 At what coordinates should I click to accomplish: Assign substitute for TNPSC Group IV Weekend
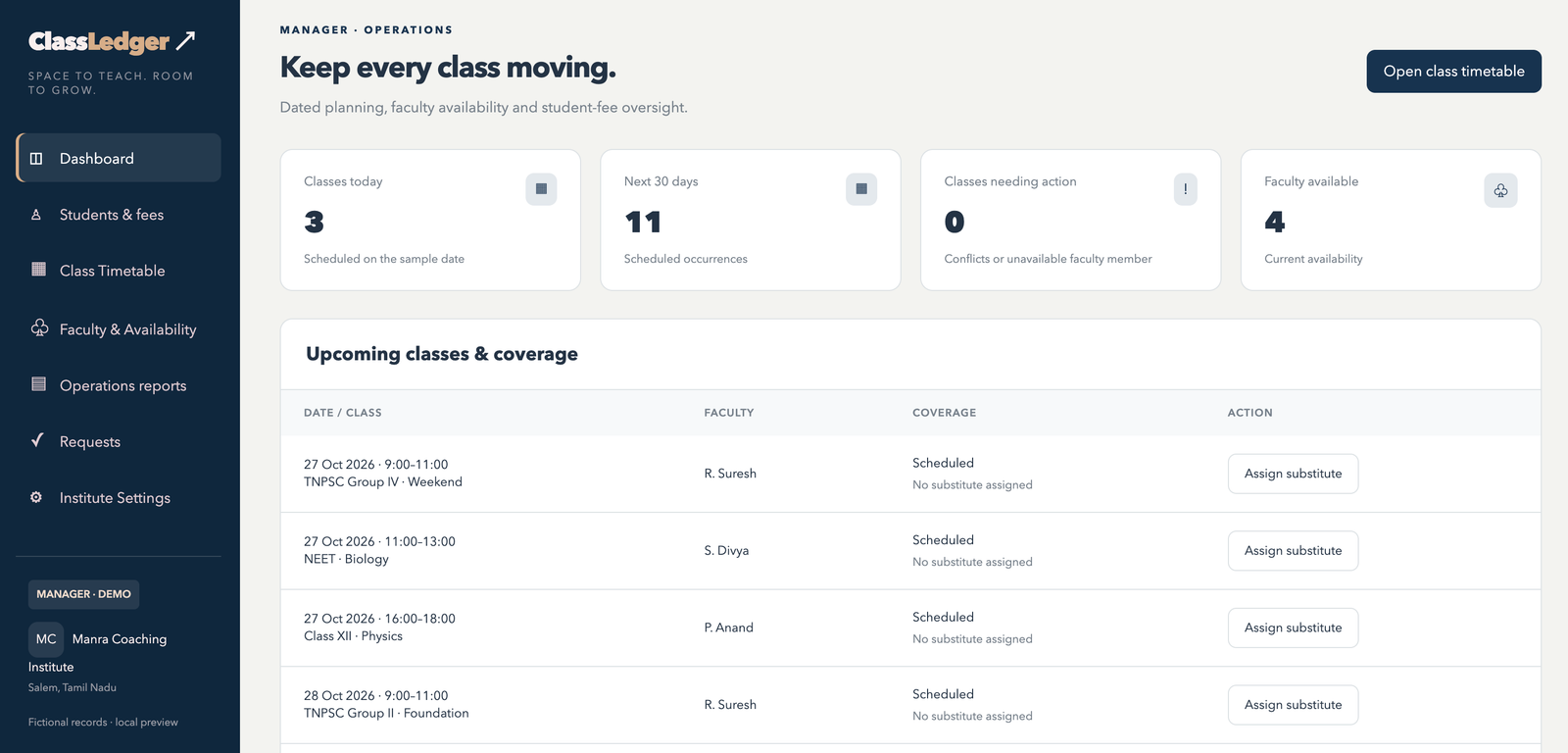point(1294,474)
